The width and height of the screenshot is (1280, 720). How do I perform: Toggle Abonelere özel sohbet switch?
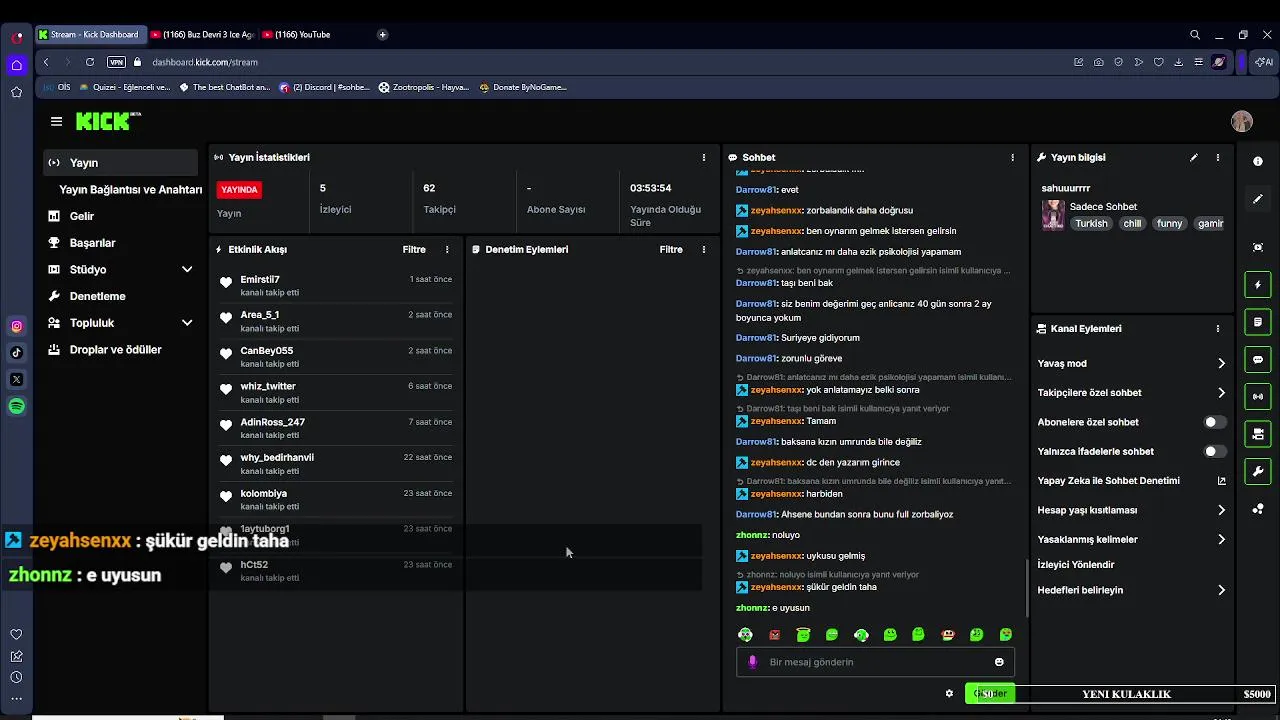pos(1214,422)
